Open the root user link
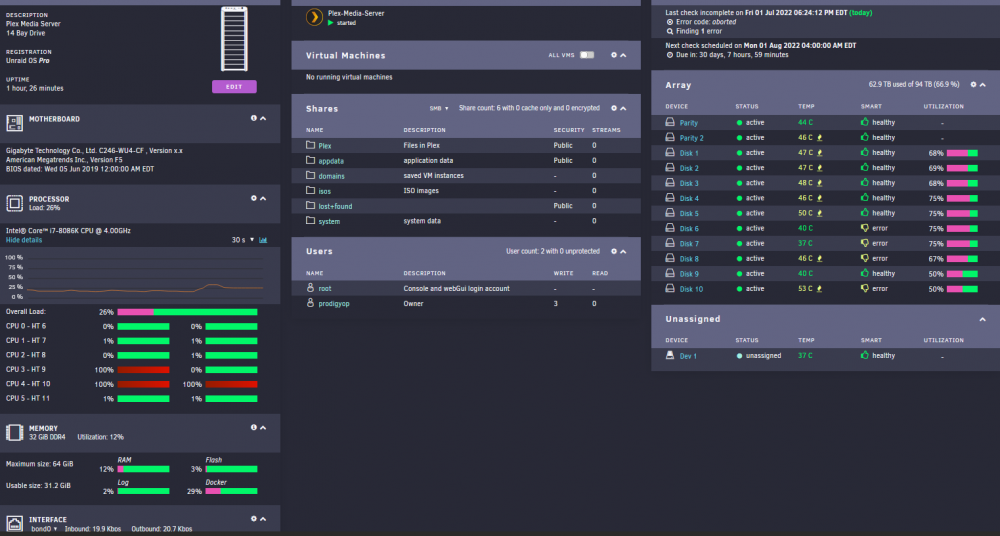 [x=325, y=288]
